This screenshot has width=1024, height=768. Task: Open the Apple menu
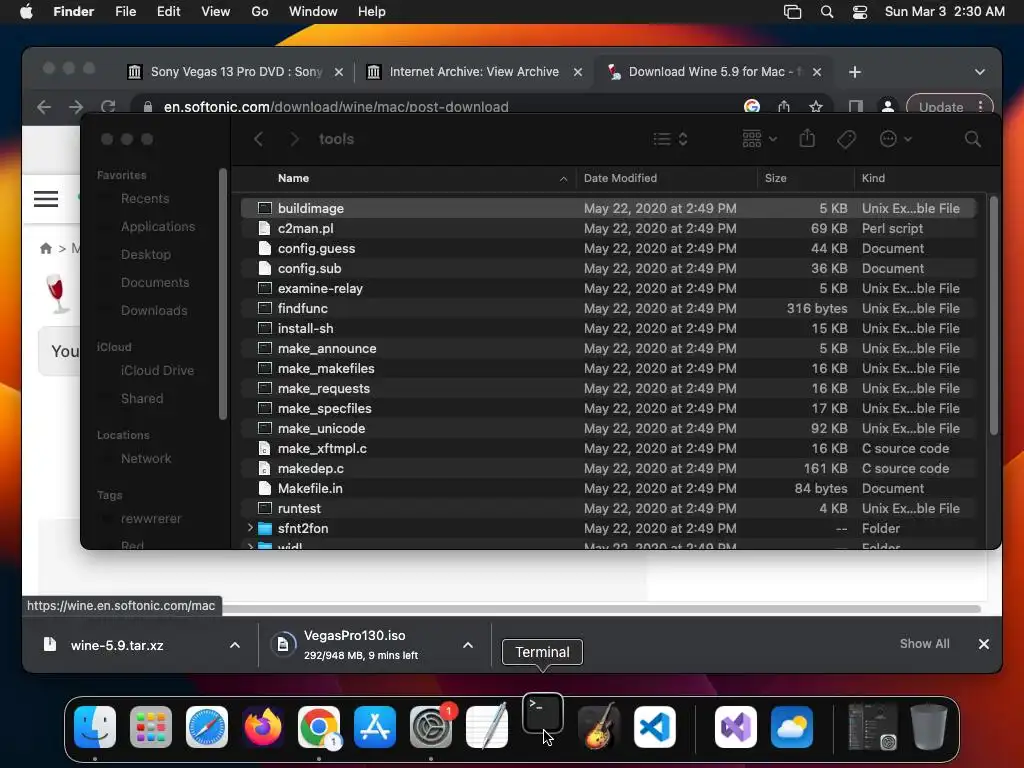pyautogui.click(x=26, y=12)
